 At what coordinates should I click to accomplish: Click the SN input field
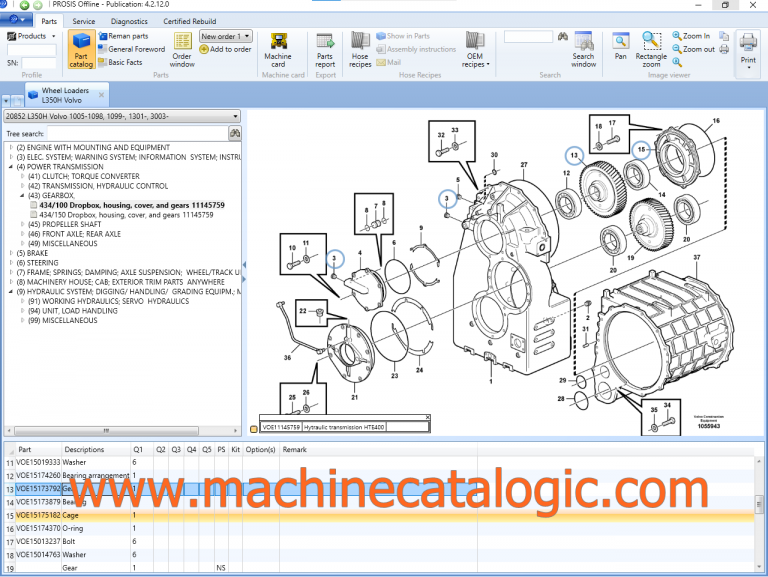click(x=39, y=63)
